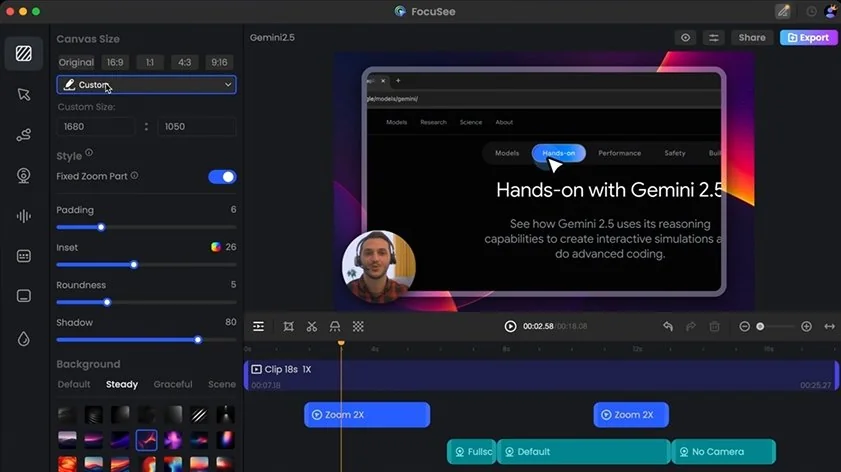Select the Crop tool in timeline toolbar
Viewport: 841px width, 472px height.
(x=289, y=326)
